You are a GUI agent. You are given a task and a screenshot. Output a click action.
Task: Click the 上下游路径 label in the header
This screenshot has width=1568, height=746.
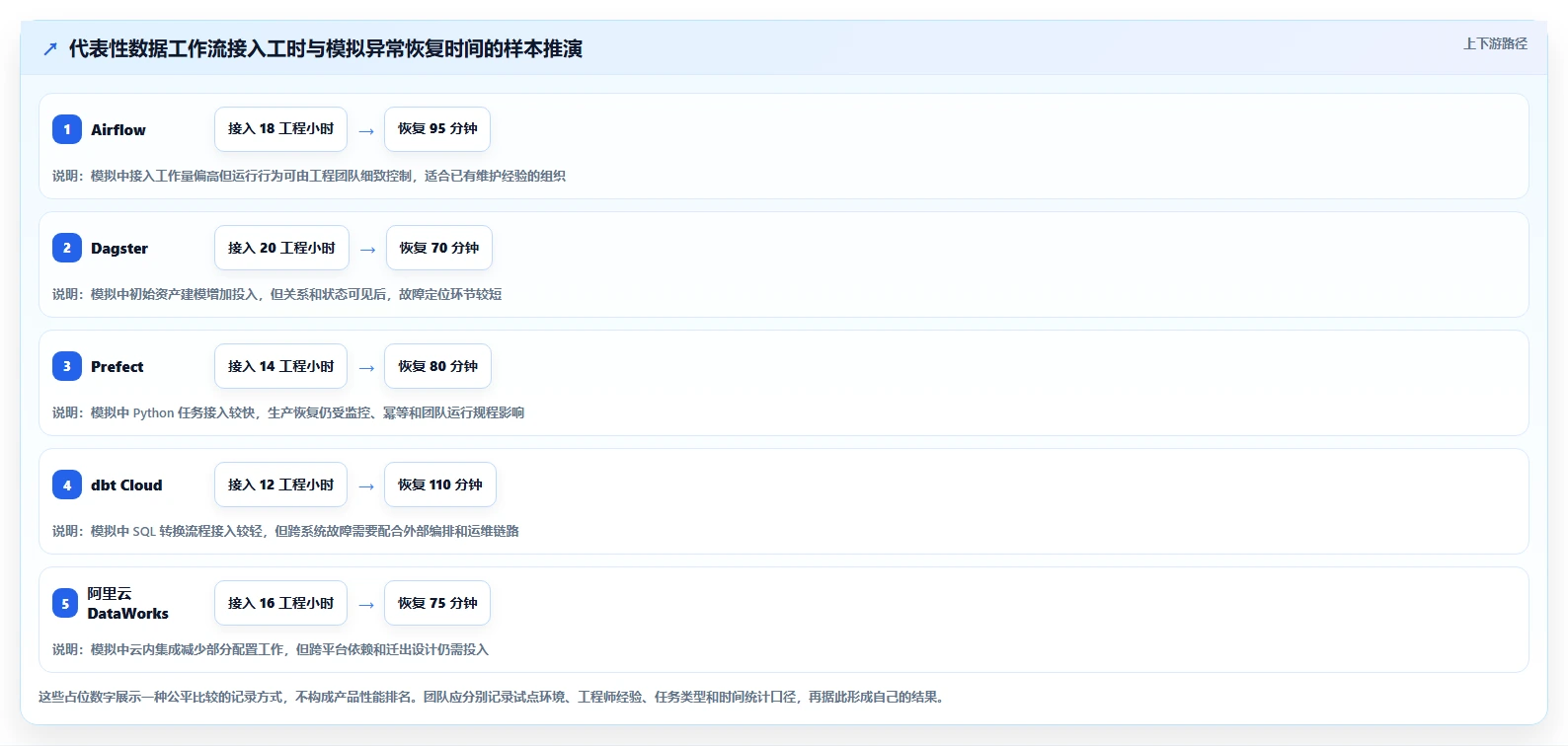[x=1495, y=43]
